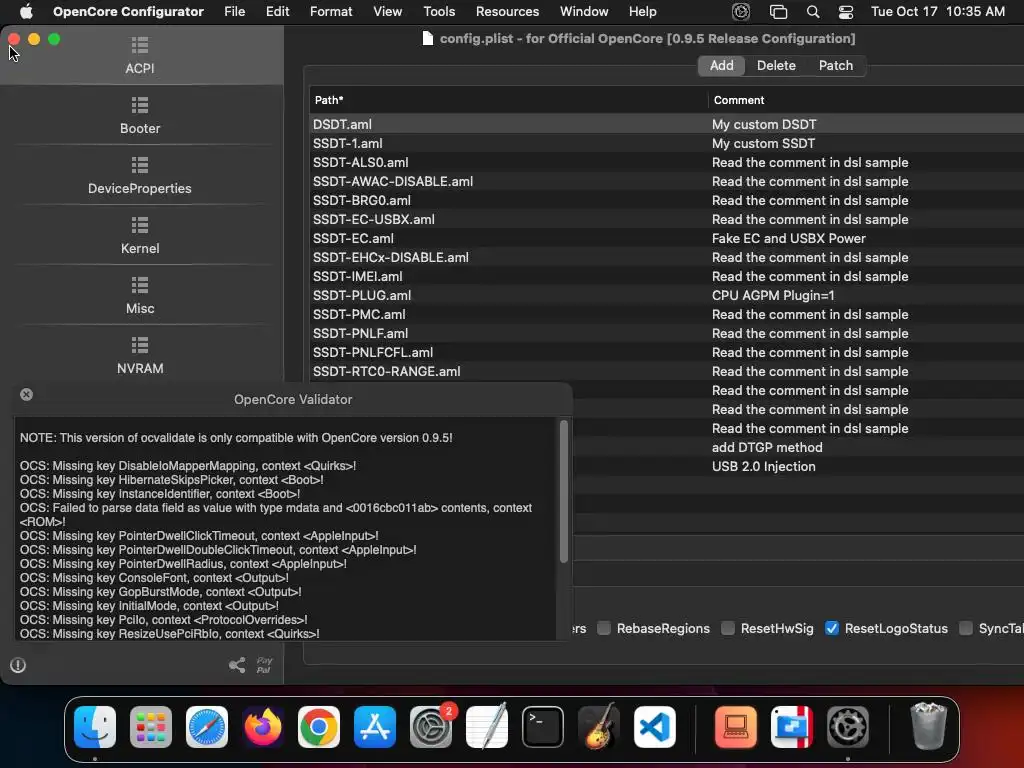Uncheck the ResetLogoStatus checkbox
This screenshot has height=768, width=1024.
[x=831, y=628]
